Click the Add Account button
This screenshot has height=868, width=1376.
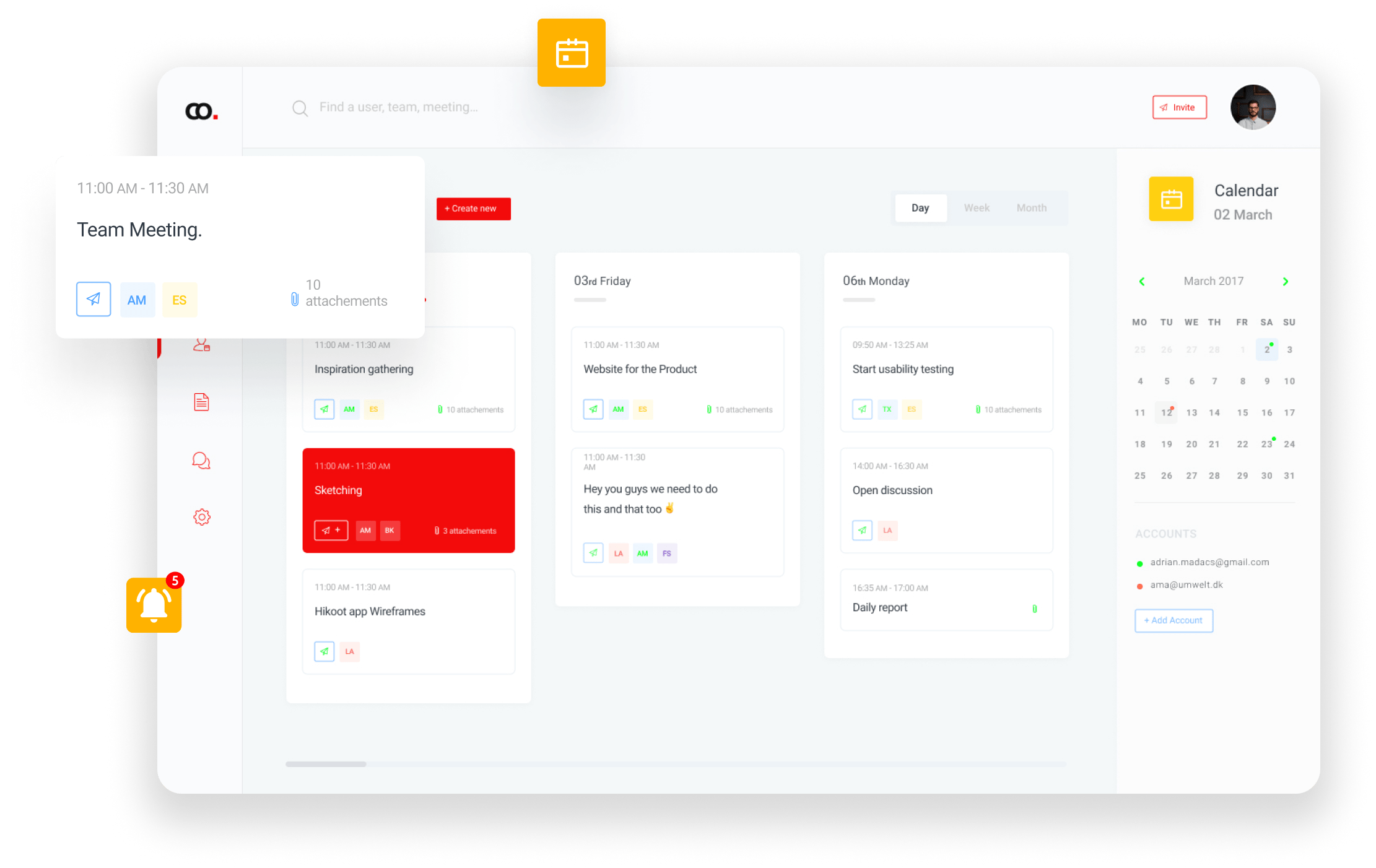click(1173, 620)
